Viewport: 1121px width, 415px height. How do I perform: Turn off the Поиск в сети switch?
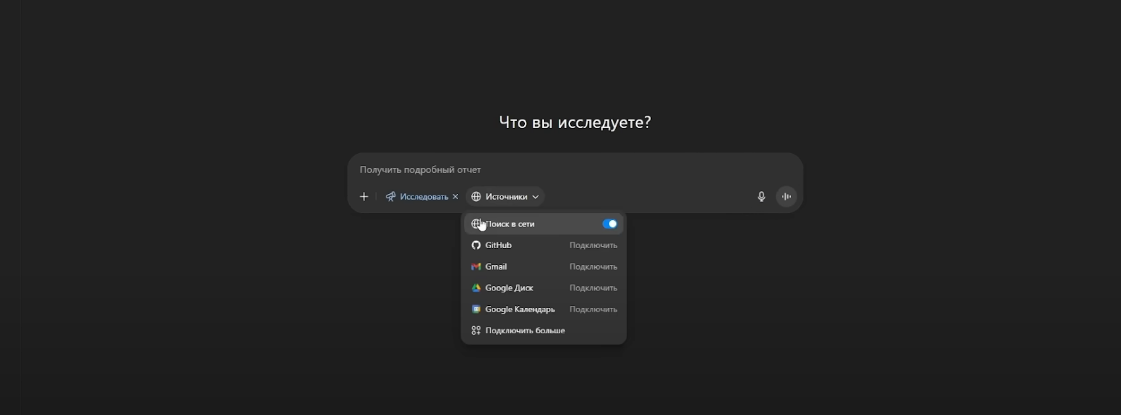click(x=610, y=224)
